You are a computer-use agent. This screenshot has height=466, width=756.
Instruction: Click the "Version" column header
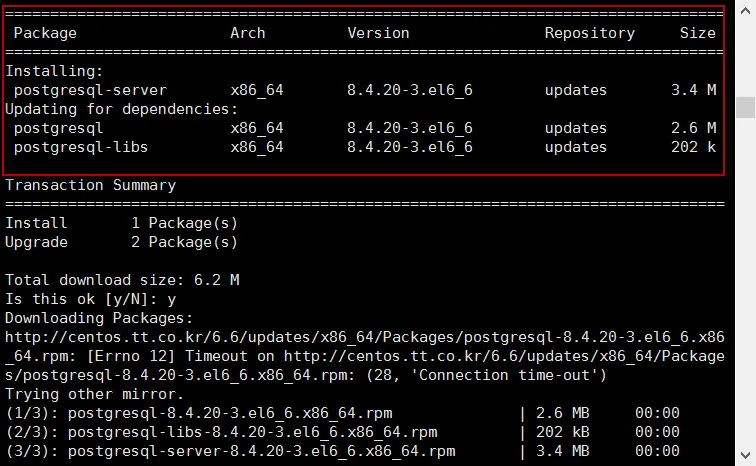(x=378, y=33)
